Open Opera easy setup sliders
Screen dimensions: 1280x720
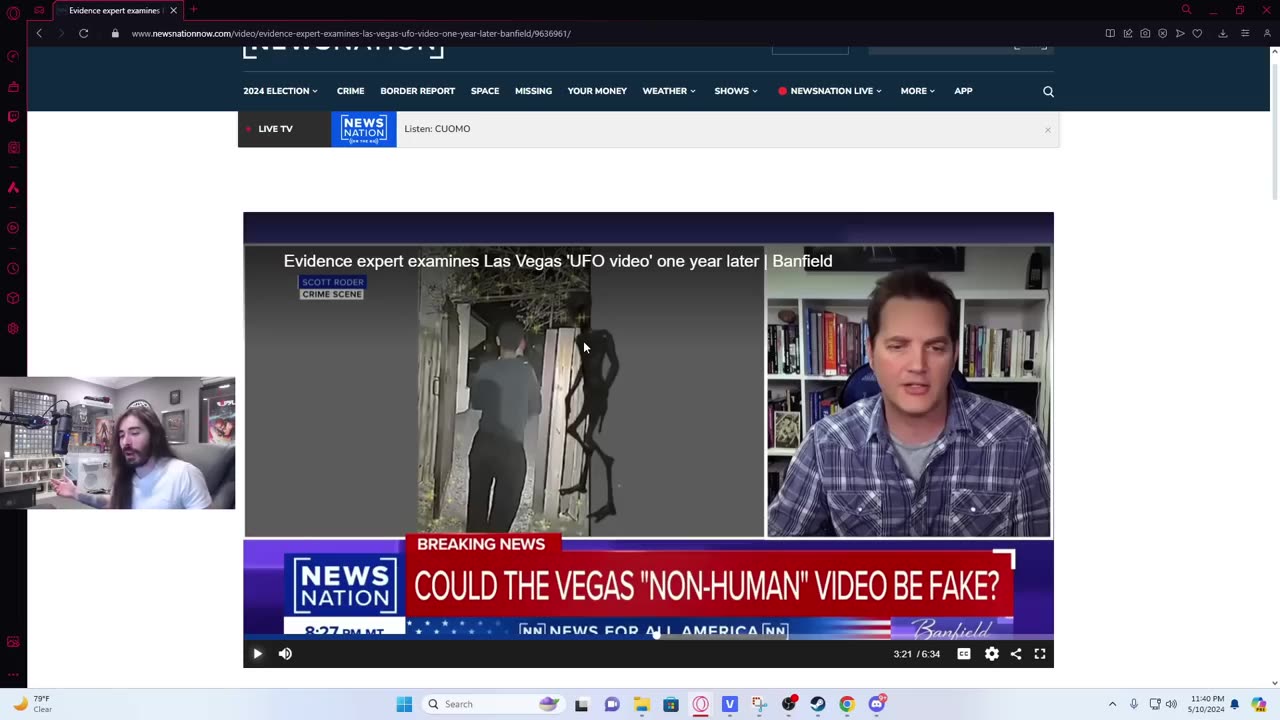click(1245, 33)
